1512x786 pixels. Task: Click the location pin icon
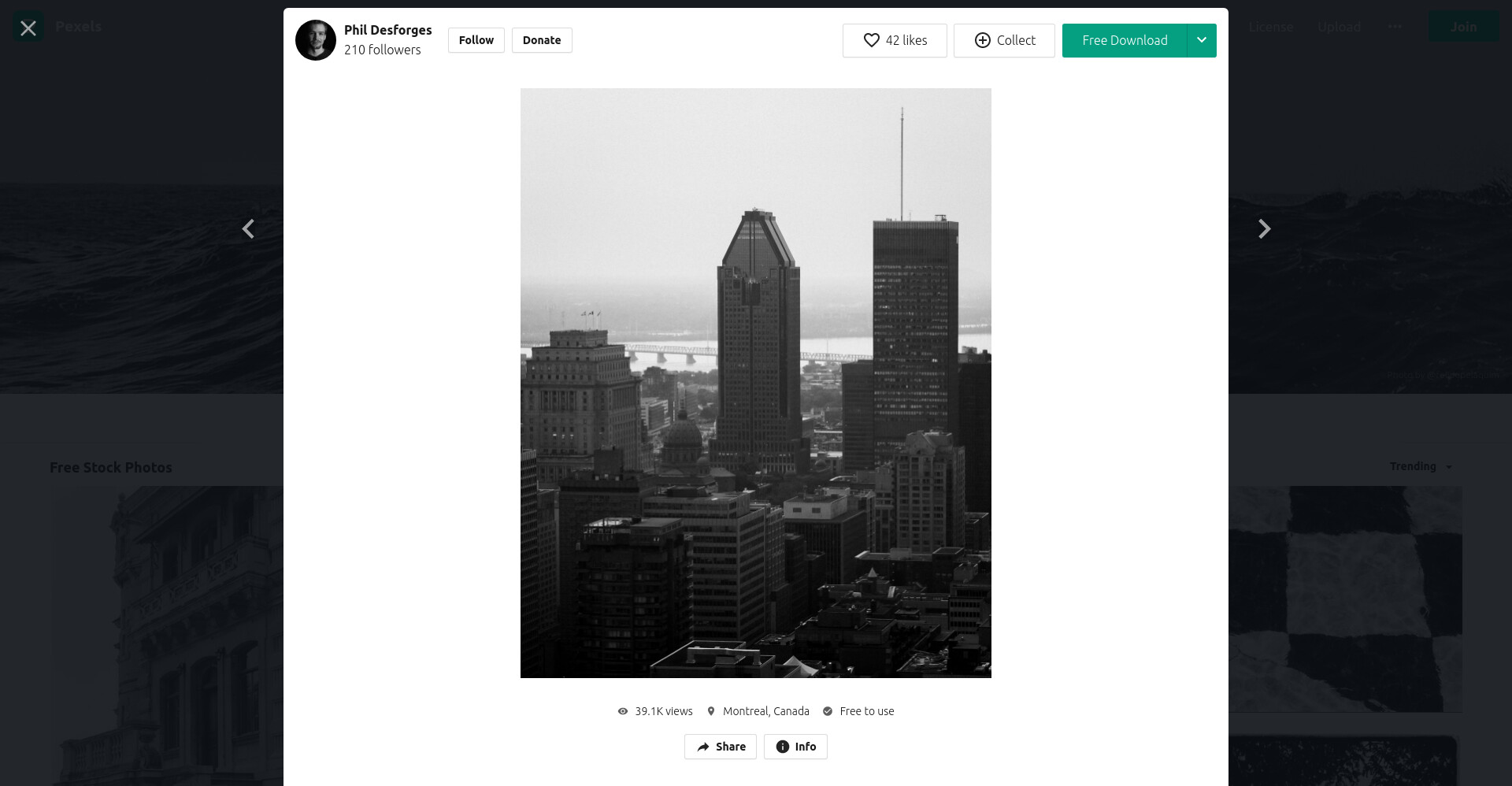711,711
